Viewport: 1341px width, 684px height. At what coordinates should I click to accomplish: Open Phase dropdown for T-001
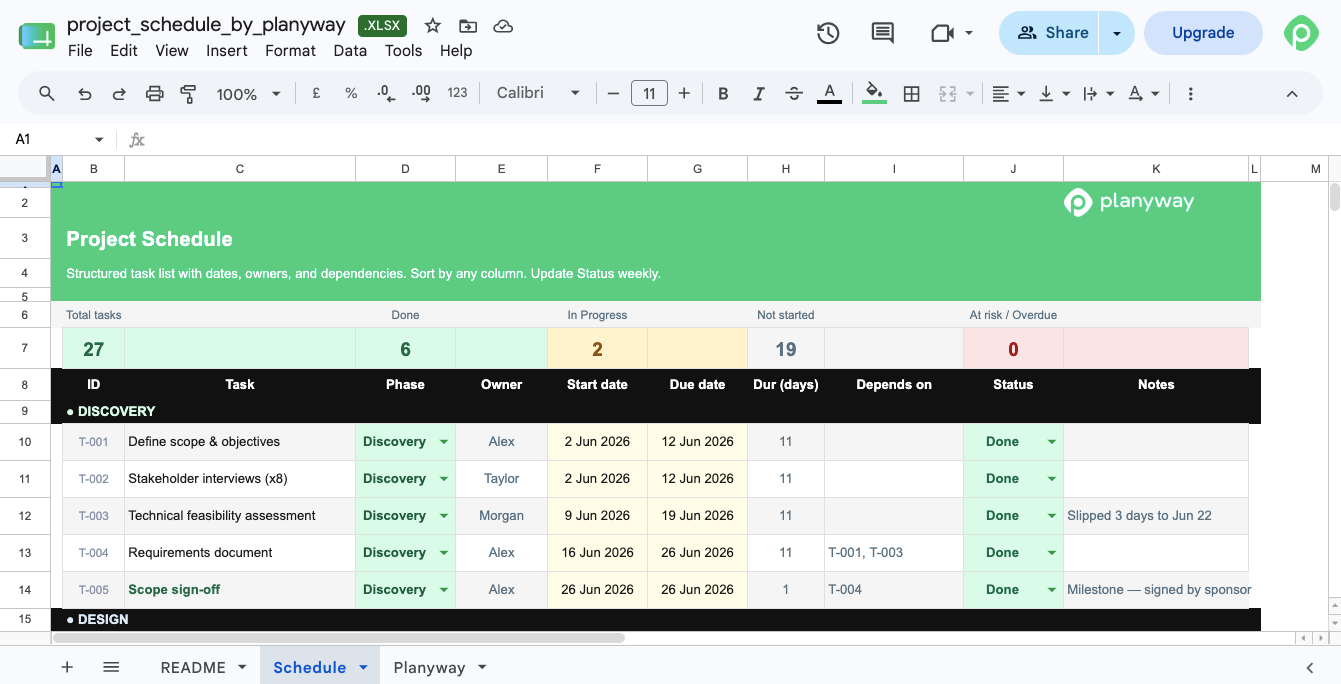click(444, 442)
